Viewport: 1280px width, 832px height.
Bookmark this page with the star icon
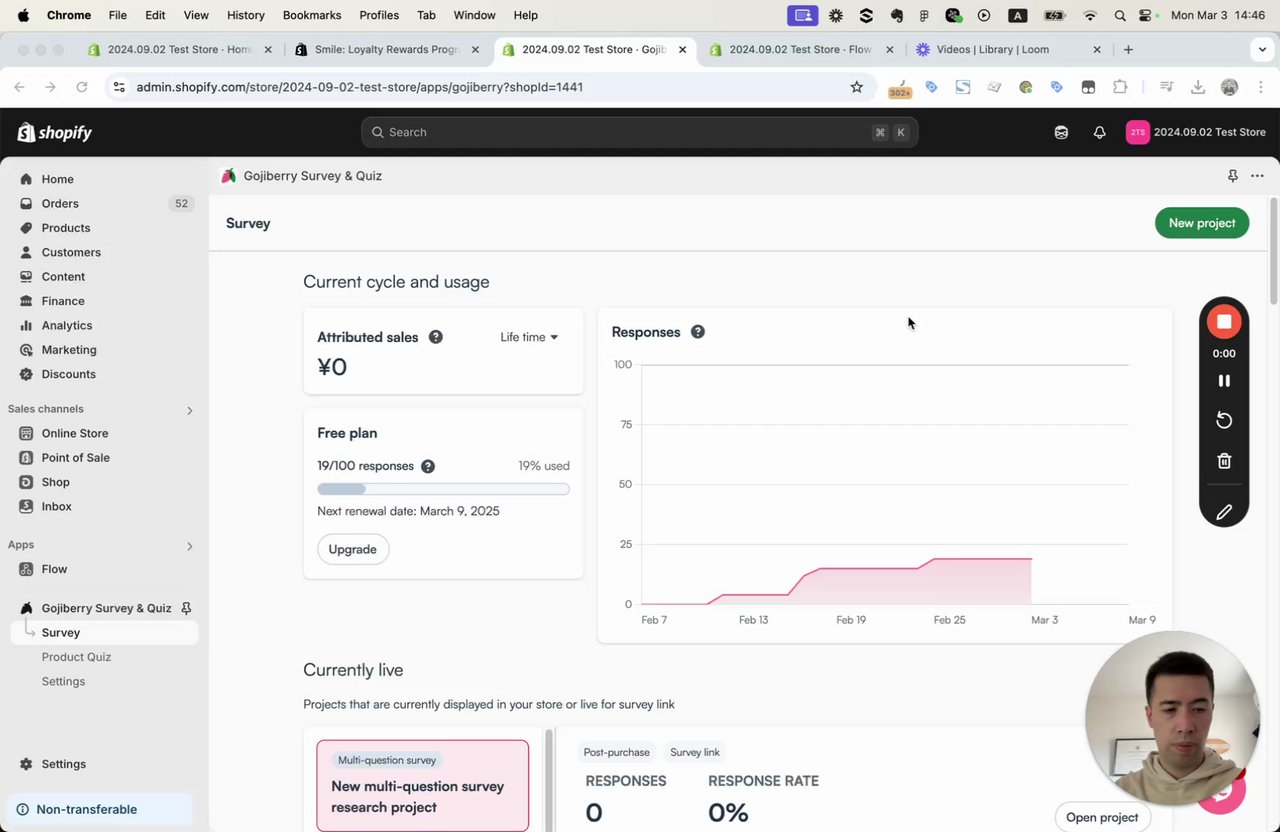click(856, 87)
